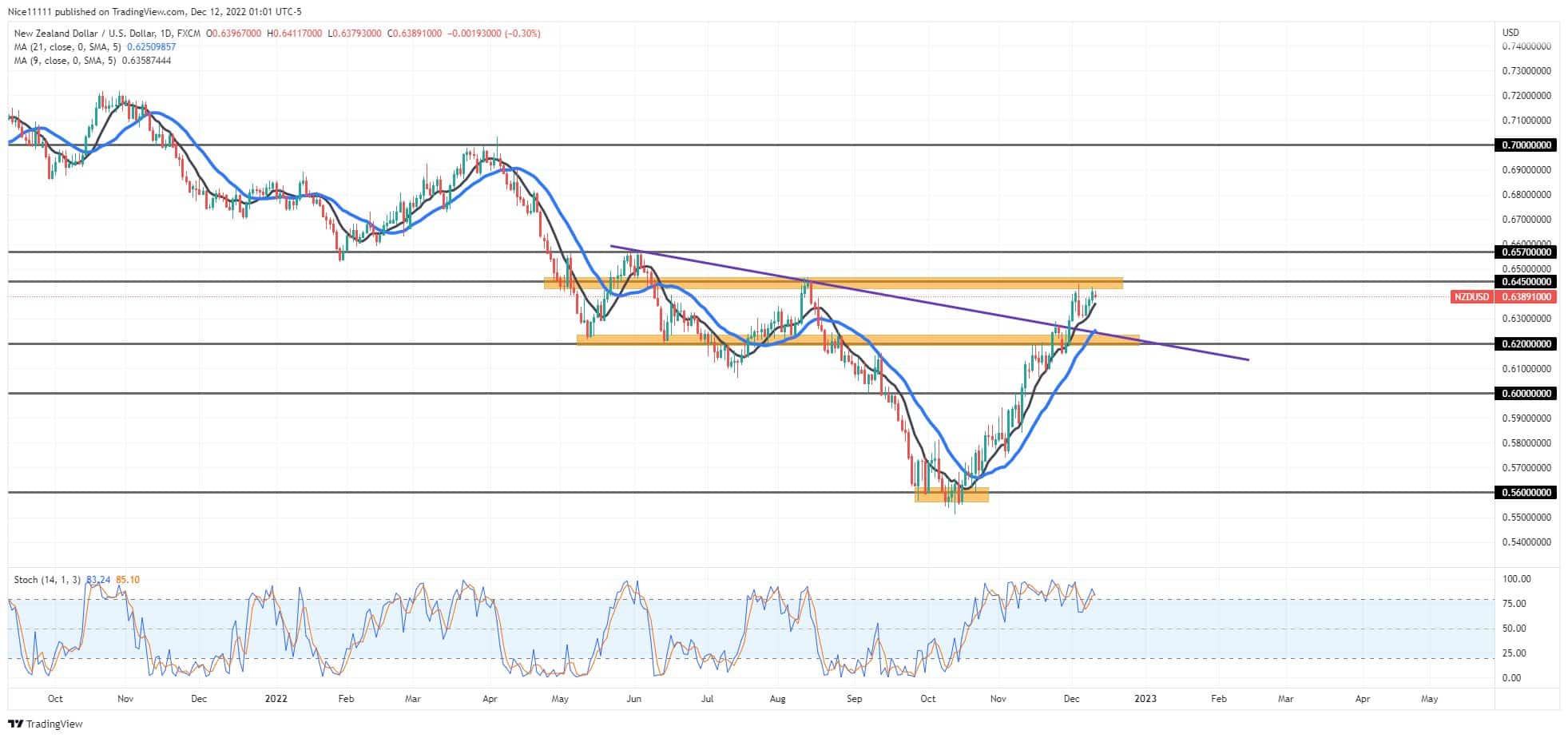Click the Jul label on time axis

[707, 699]
